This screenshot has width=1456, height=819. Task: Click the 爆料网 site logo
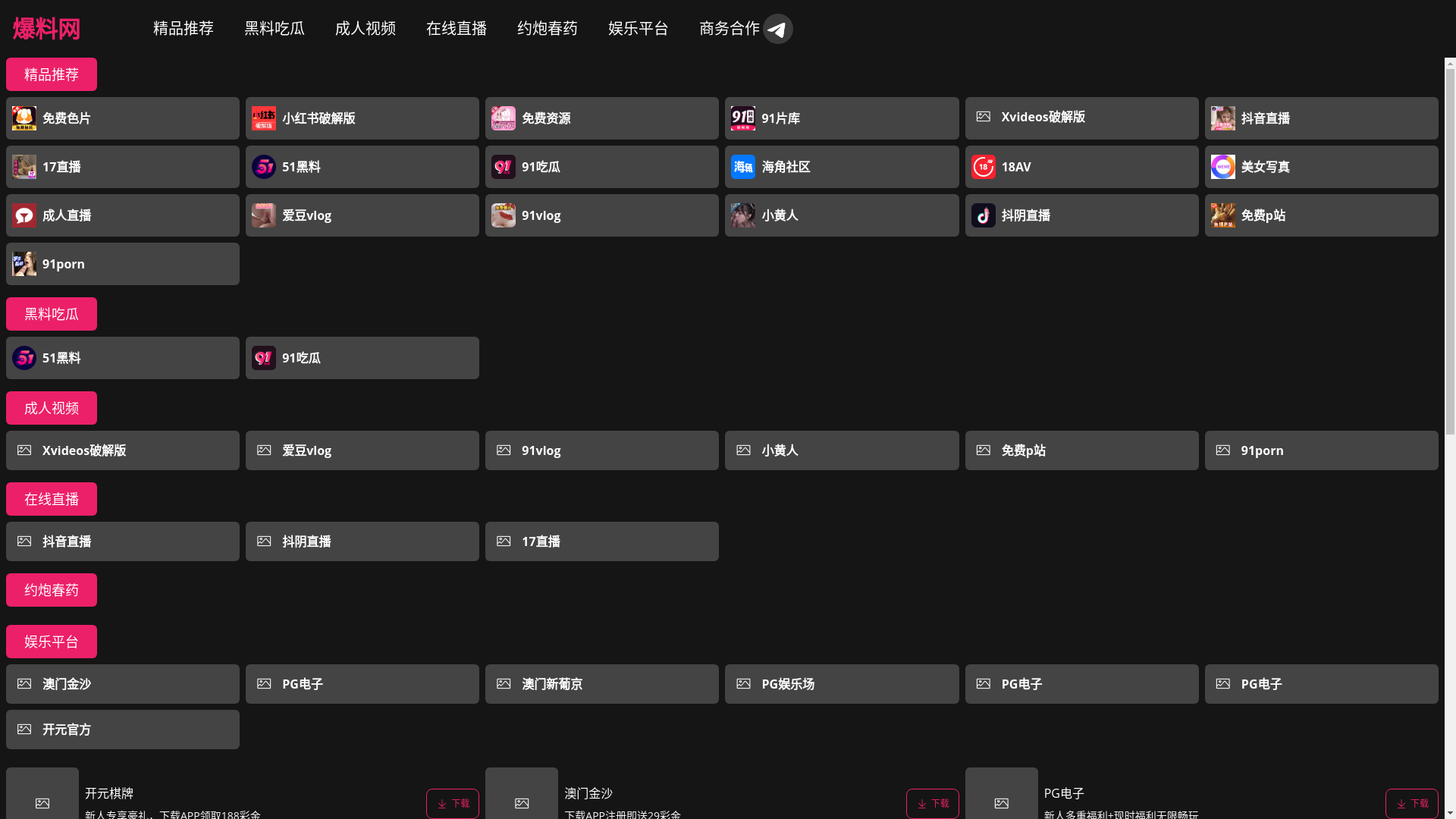click(x=46, y=29)
